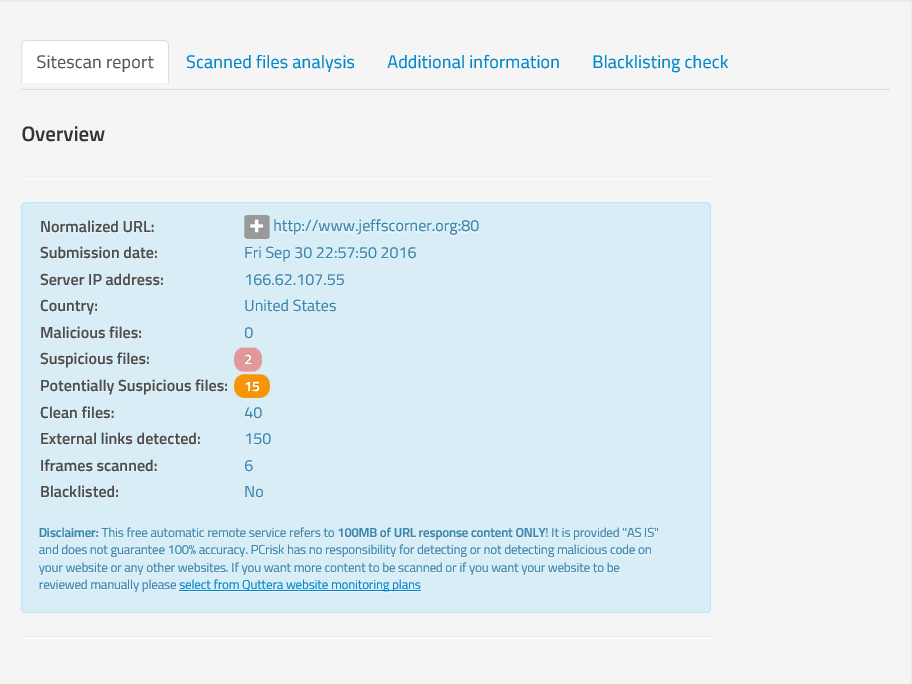Click the Potentially Suspicious files badge 15

pyautogui.click(x=252, y=386)
